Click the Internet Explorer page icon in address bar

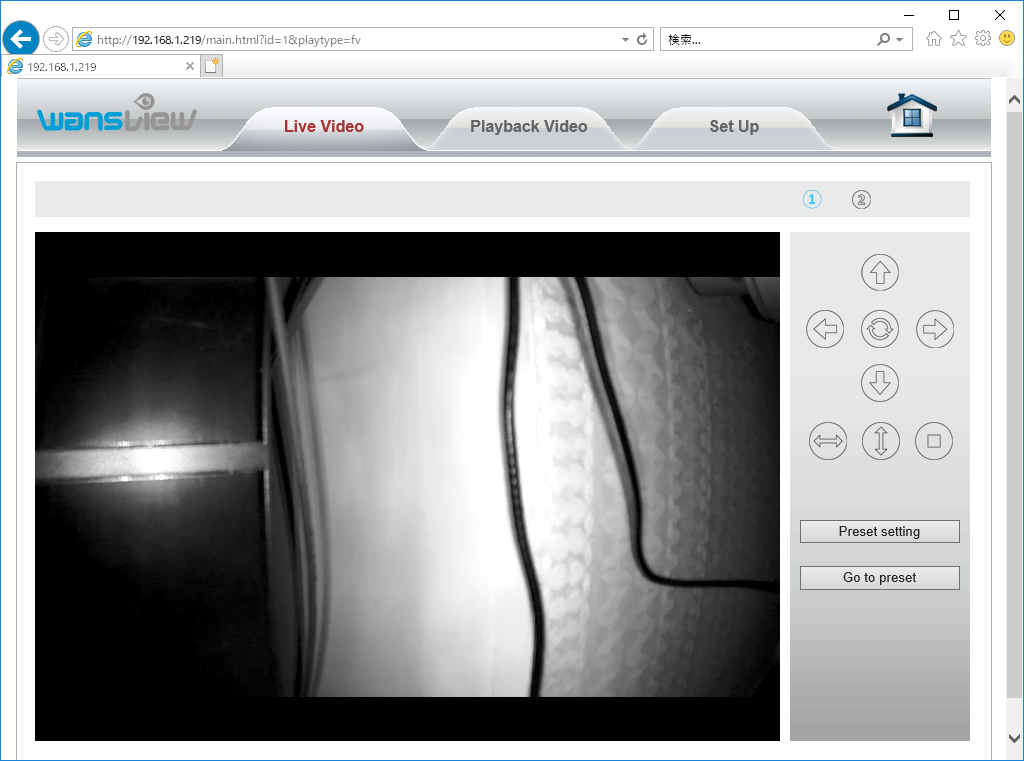coord(84,39)
